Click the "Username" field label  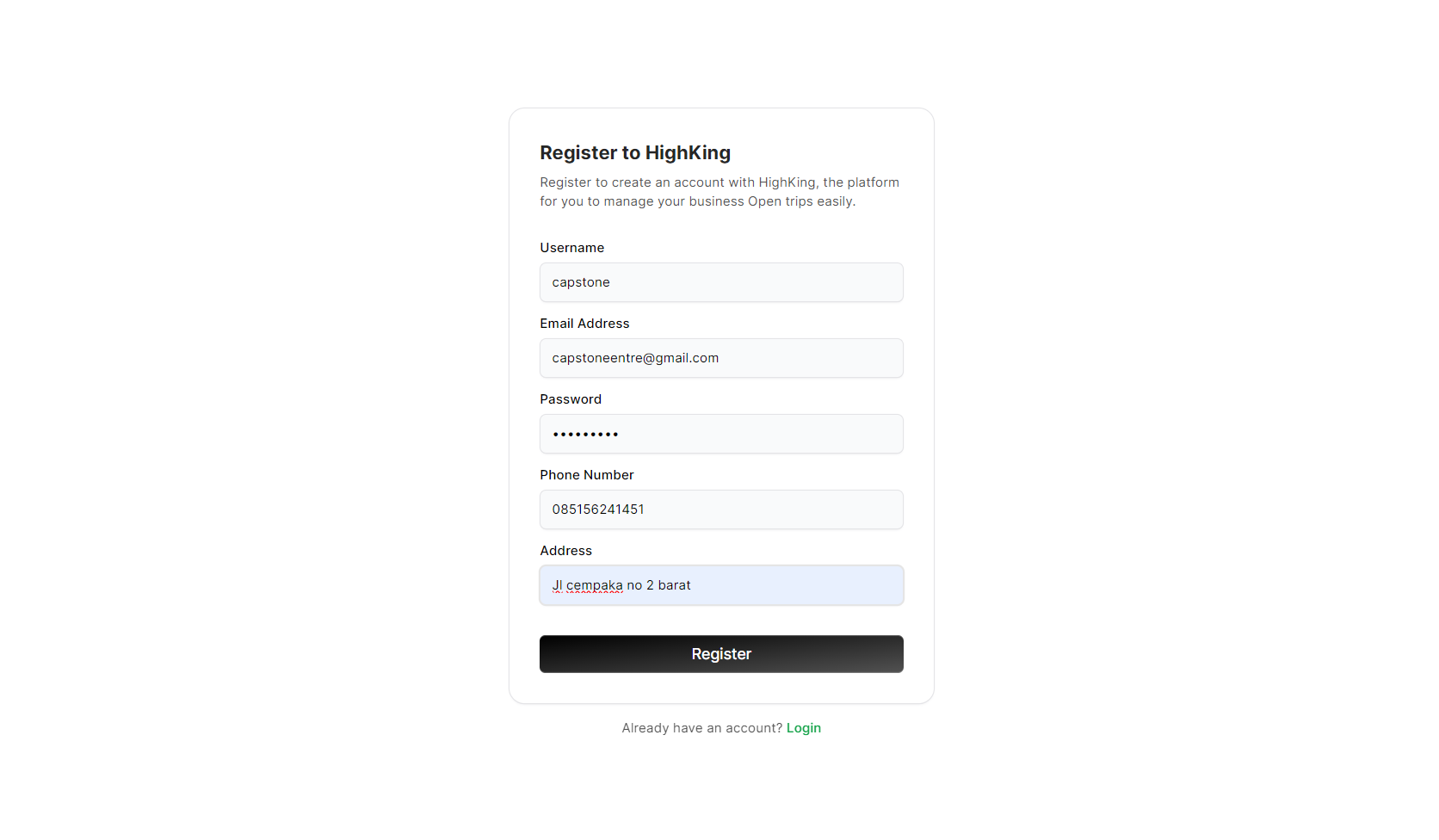tap(571, 248)
